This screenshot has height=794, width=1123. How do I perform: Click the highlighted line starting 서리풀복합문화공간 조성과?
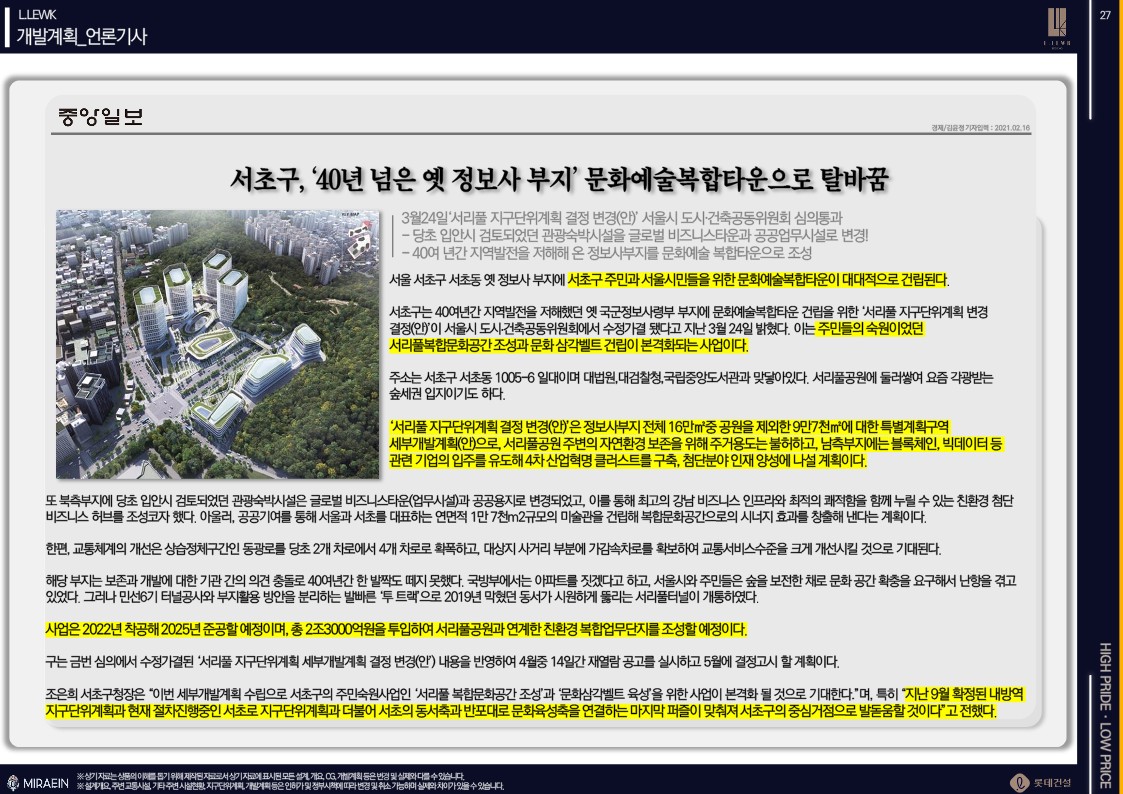(x=568, y=346)
